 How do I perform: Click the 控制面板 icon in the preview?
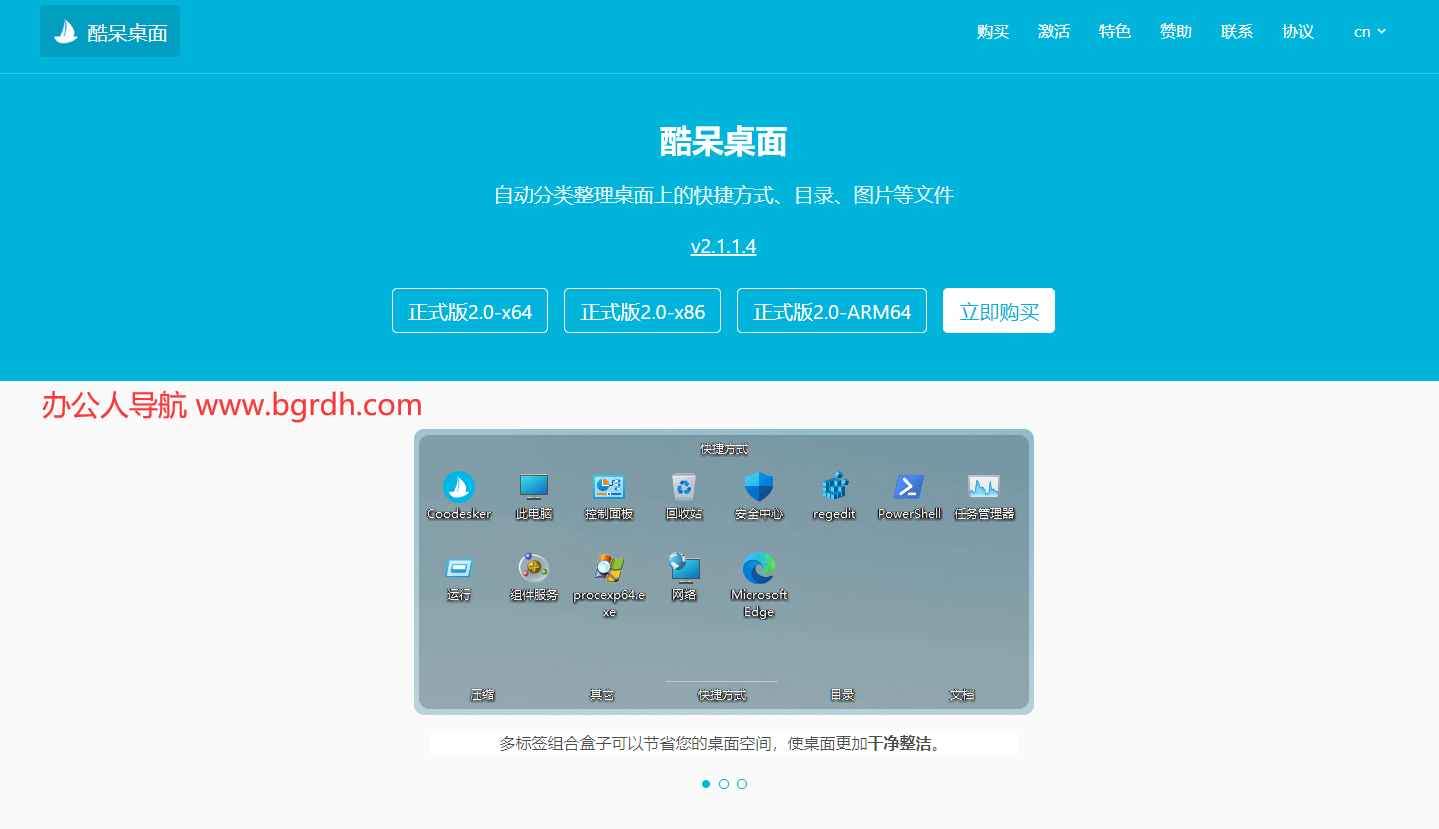609,487
